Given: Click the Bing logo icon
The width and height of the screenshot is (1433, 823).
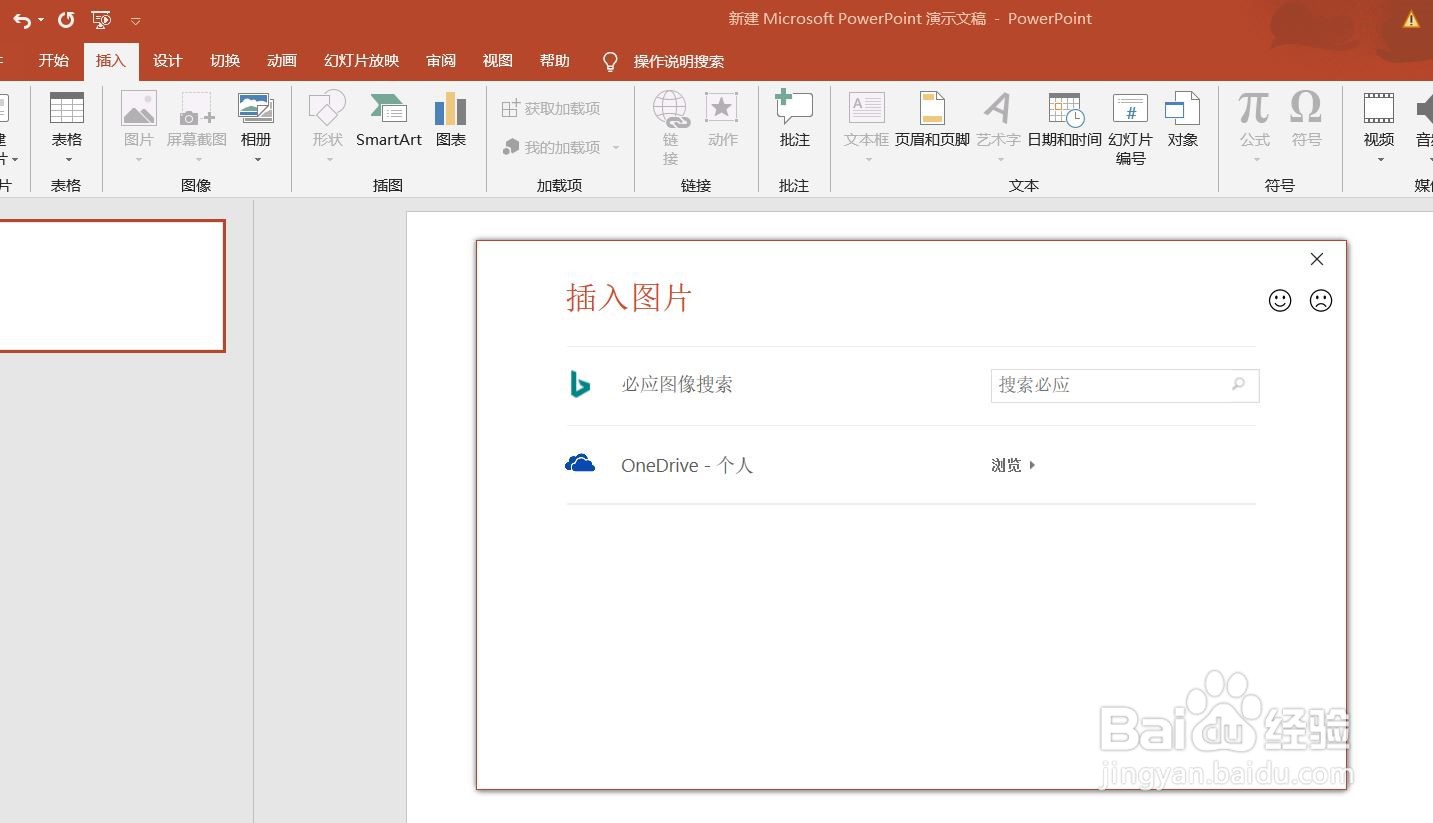Looking at the screenshot, I should click(580, 384).
